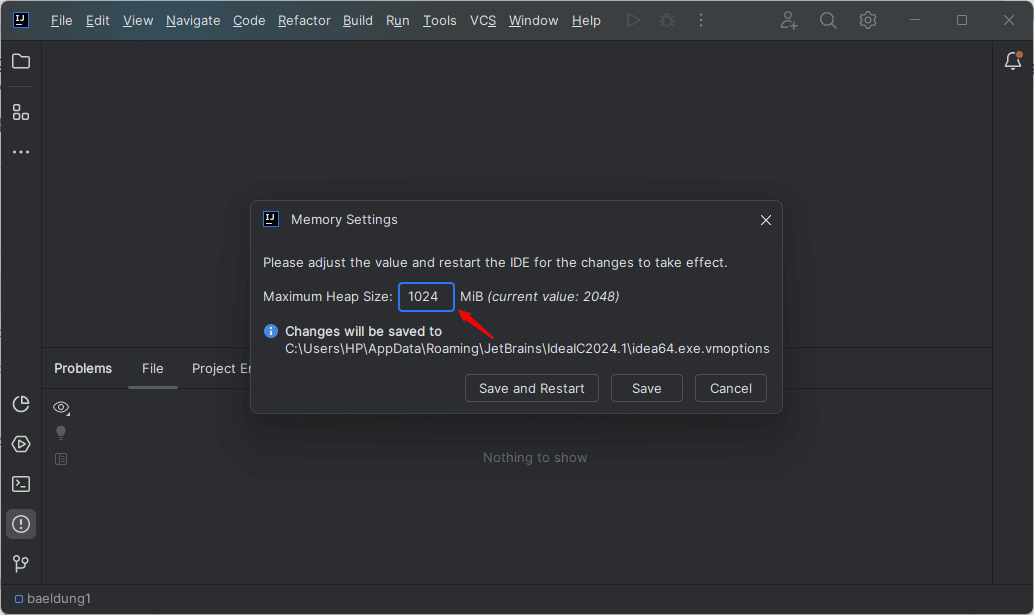Click the Problems panel title
Viewport: 1034px width, 615px height.
[83, 368]
